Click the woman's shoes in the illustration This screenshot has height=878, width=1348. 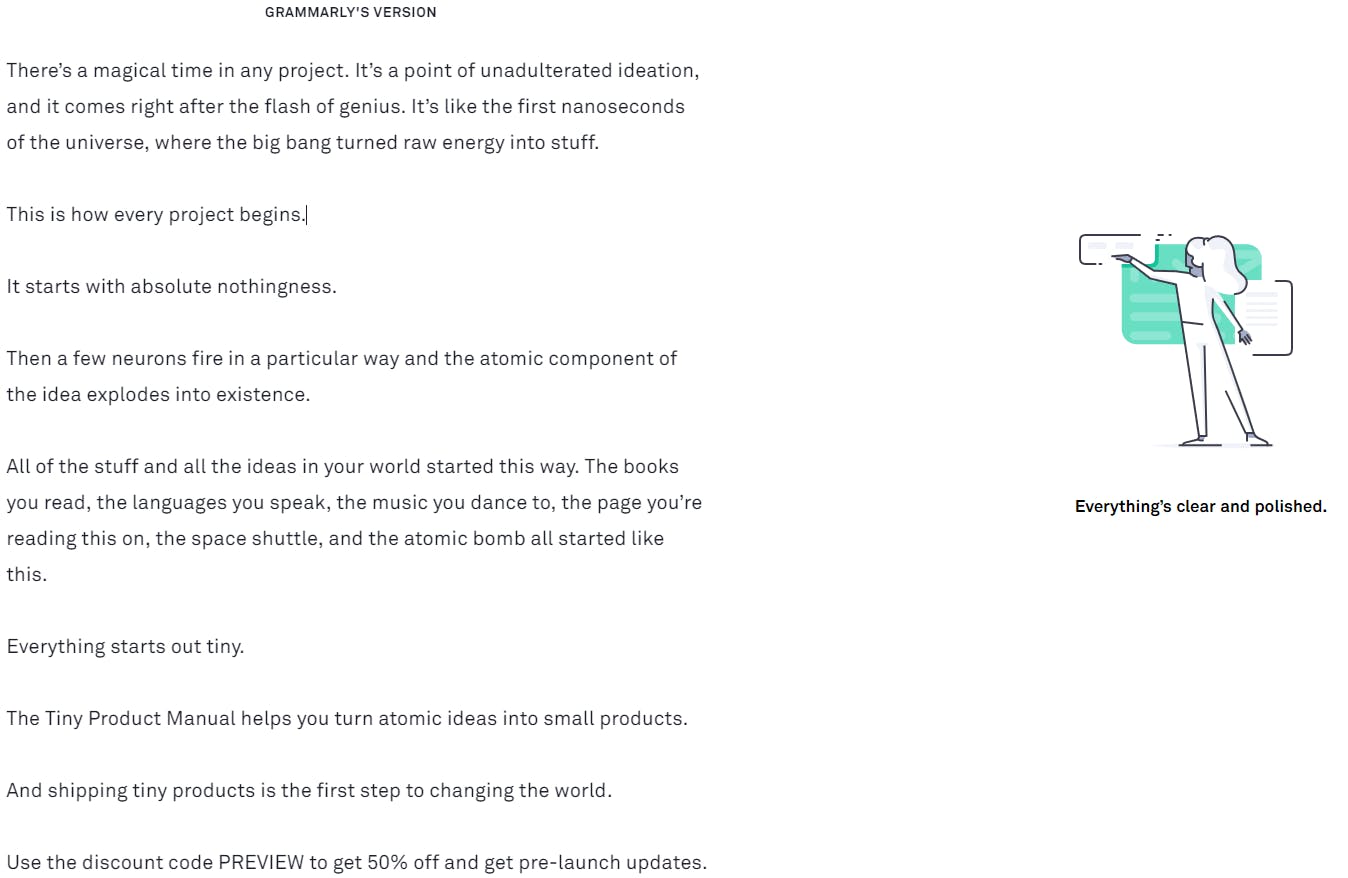tap(1225, 439)
